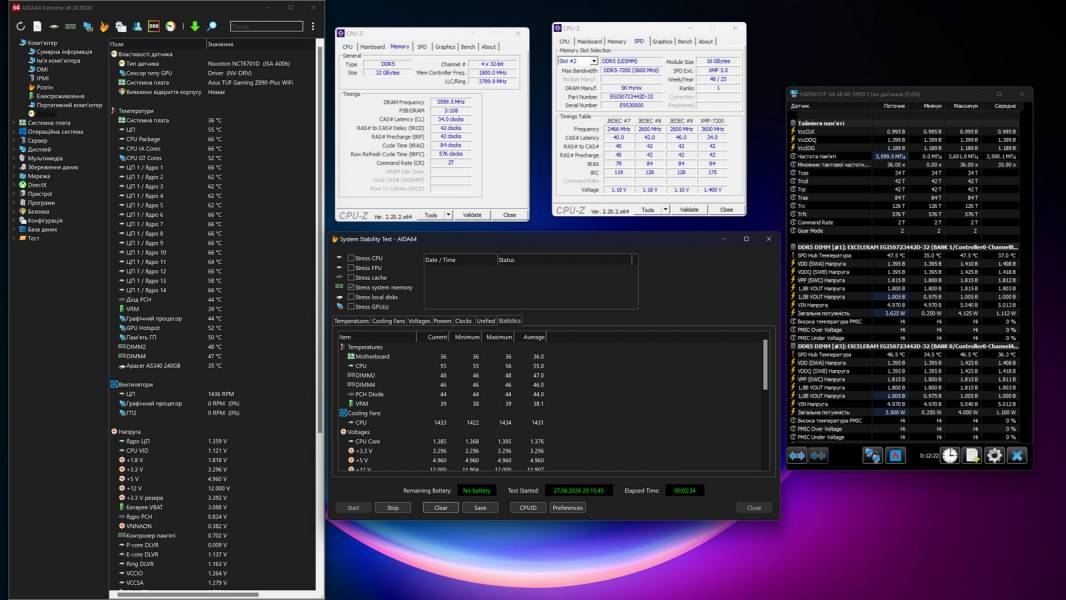Click HWiNFO clock reset timer icon
Image resolution: width=1066 pixels, height=600 pixels.
[x=950, y=455]
